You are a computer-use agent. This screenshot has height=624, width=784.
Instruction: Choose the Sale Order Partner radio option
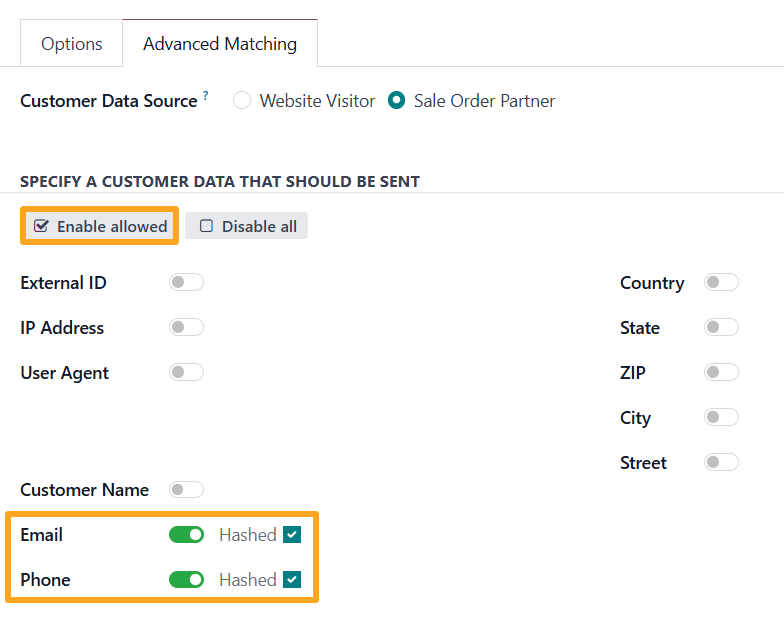397,101
